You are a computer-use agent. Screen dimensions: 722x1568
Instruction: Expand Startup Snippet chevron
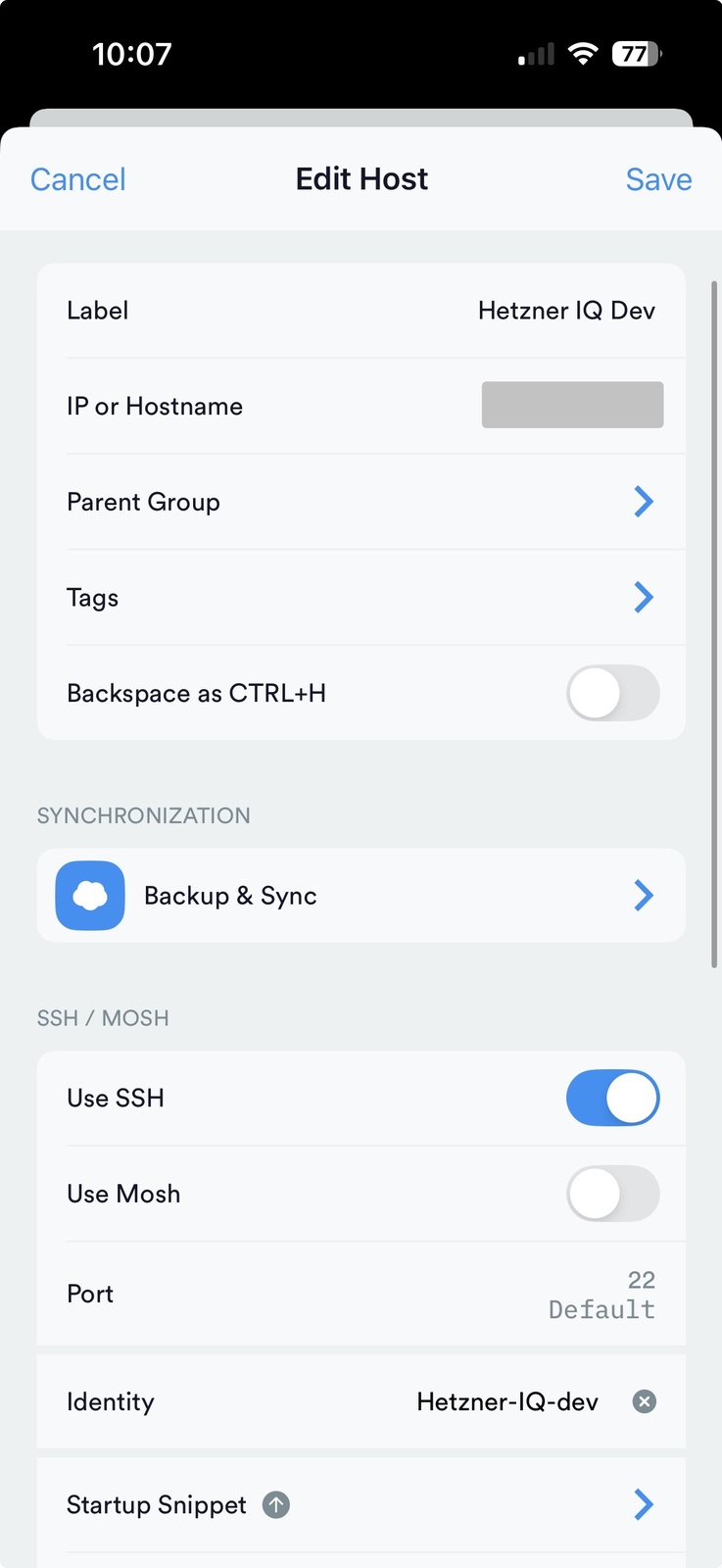(x=644, y=1504)
